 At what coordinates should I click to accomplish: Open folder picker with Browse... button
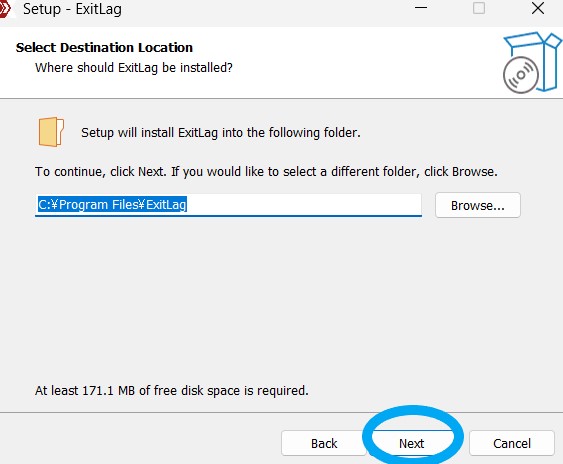[x=478, y=205]
